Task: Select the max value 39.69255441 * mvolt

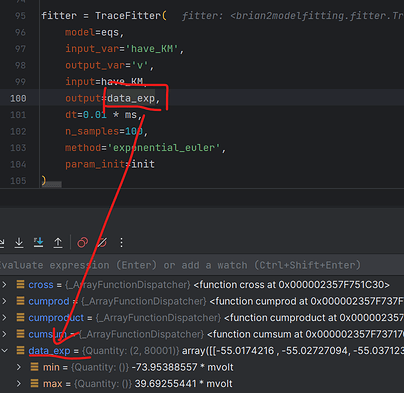Action: pos(183,384)
